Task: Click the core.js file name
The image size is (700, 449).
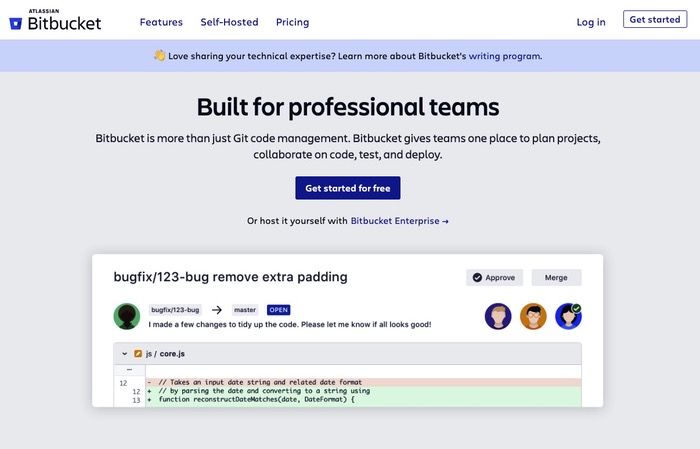Action: [x=172, y=353]
